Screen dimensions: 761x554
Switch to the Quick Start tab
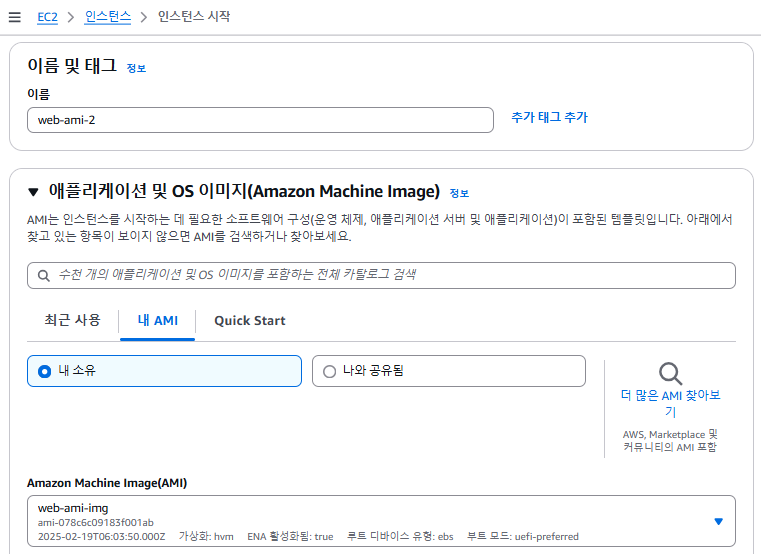[250, 321]
